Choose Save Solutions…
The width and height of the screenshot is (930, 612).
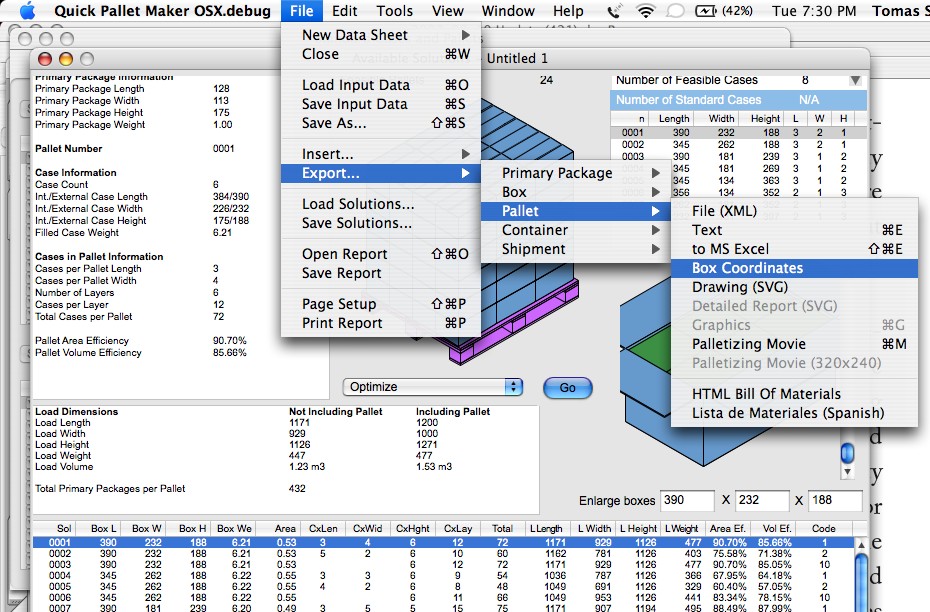pyautogui.click(x=380, y=223)
